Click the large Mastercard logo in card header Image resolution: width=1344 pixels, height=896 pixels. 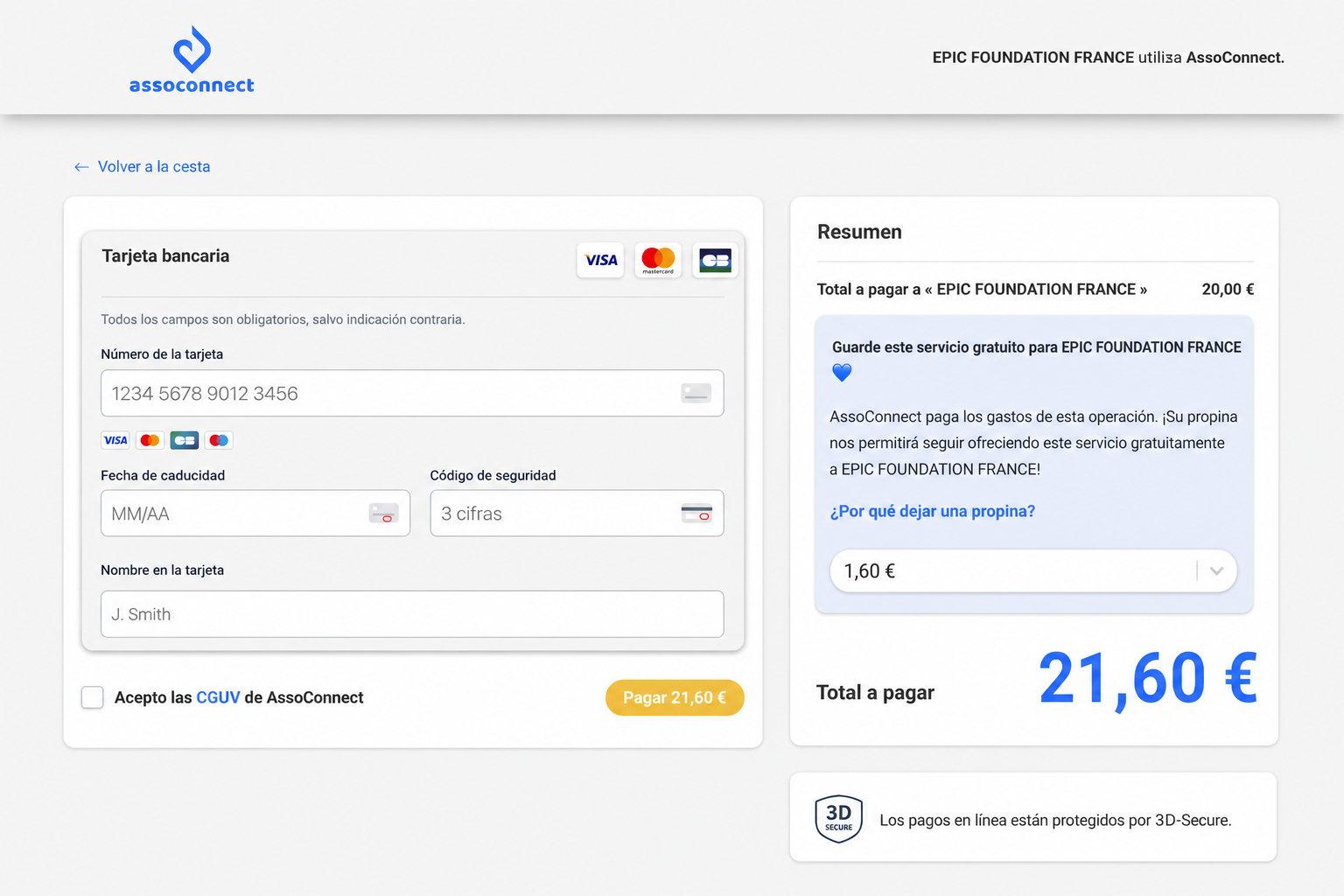[658, 260]
